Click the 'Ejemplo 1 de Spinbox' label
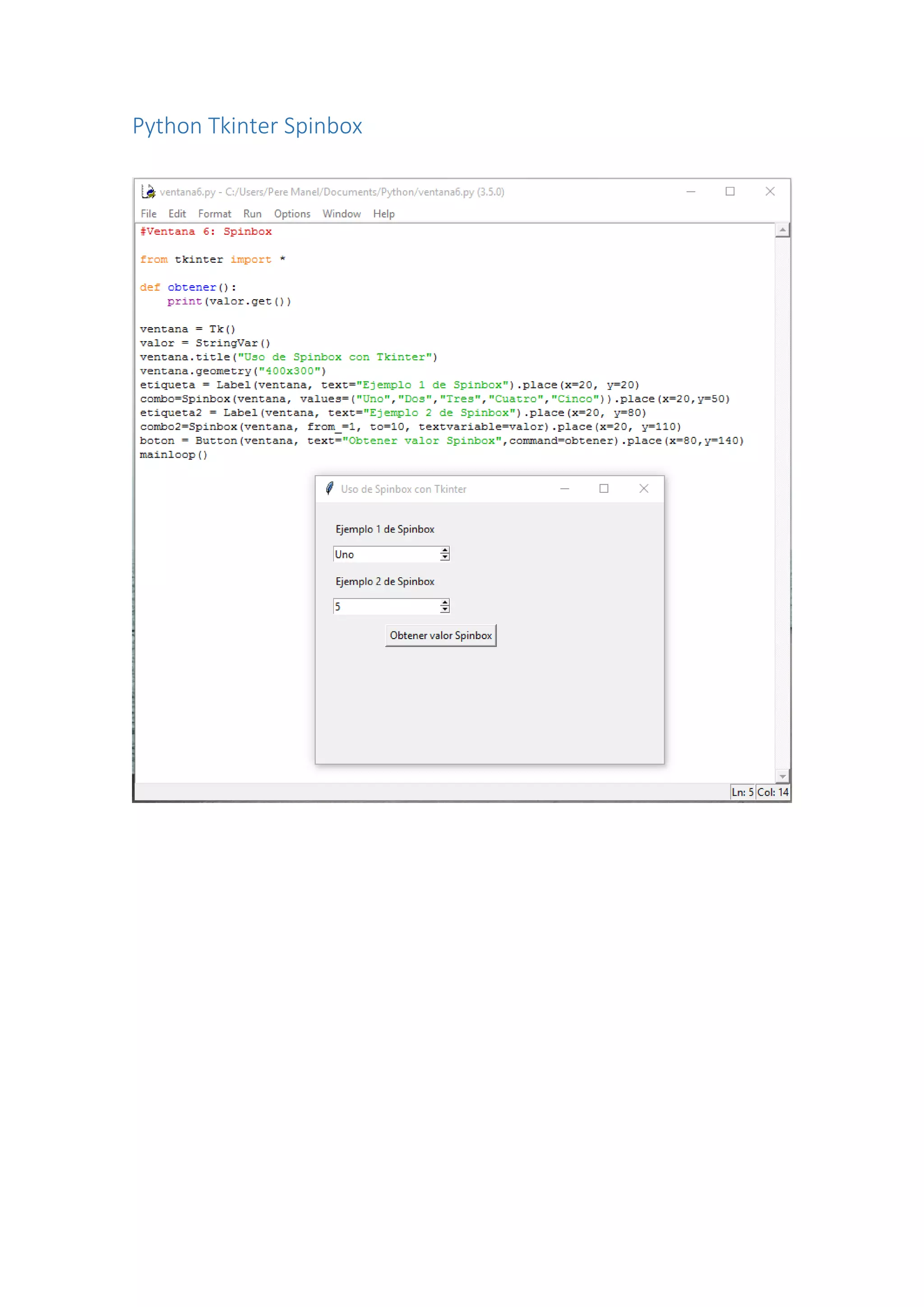 point(384,529)
